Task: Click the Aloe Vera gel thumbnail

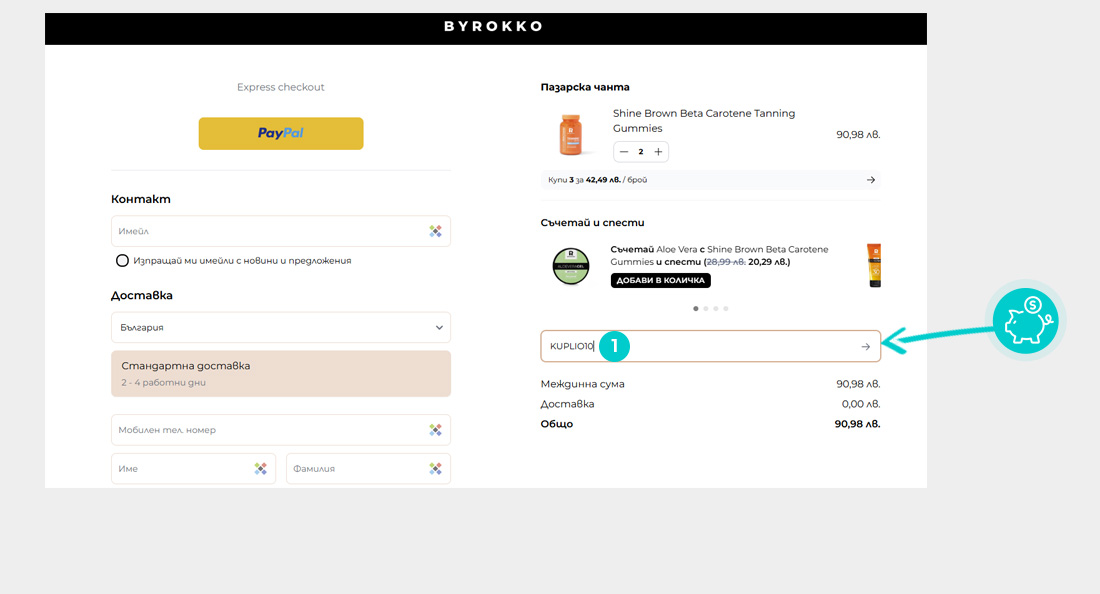Action: click(x=570, y=266)
